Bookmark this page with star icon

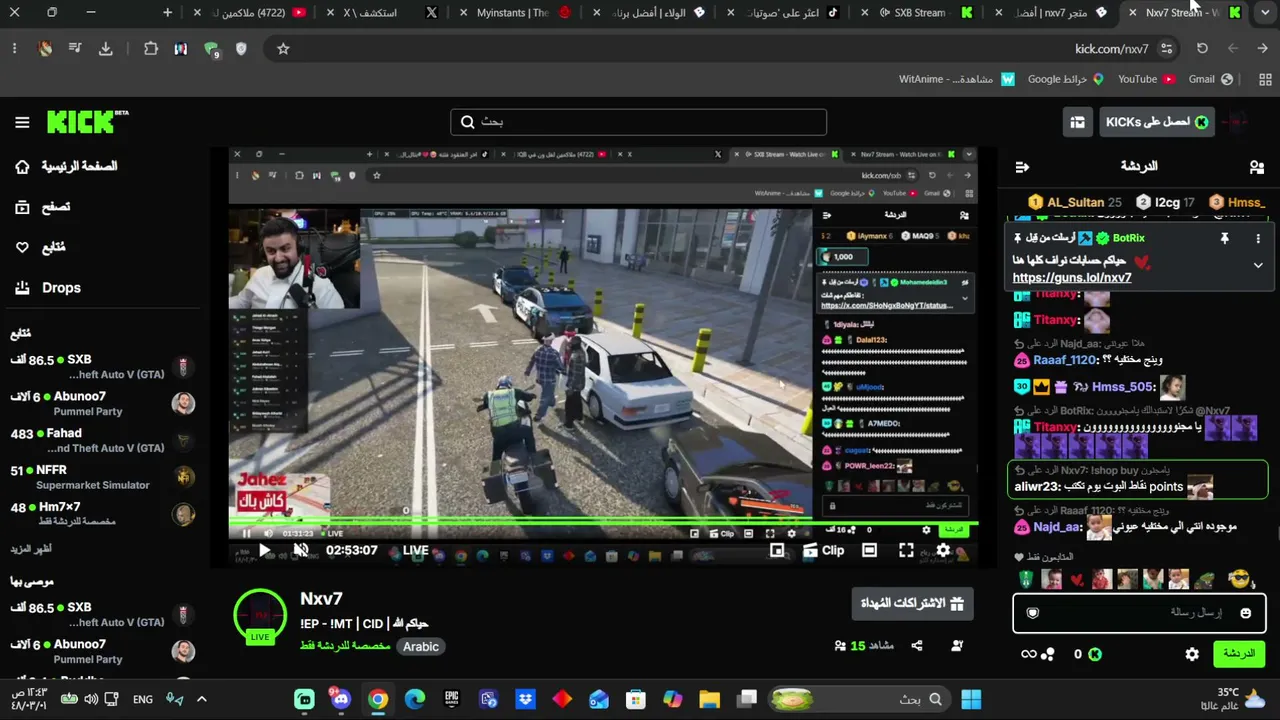point(283,48)
